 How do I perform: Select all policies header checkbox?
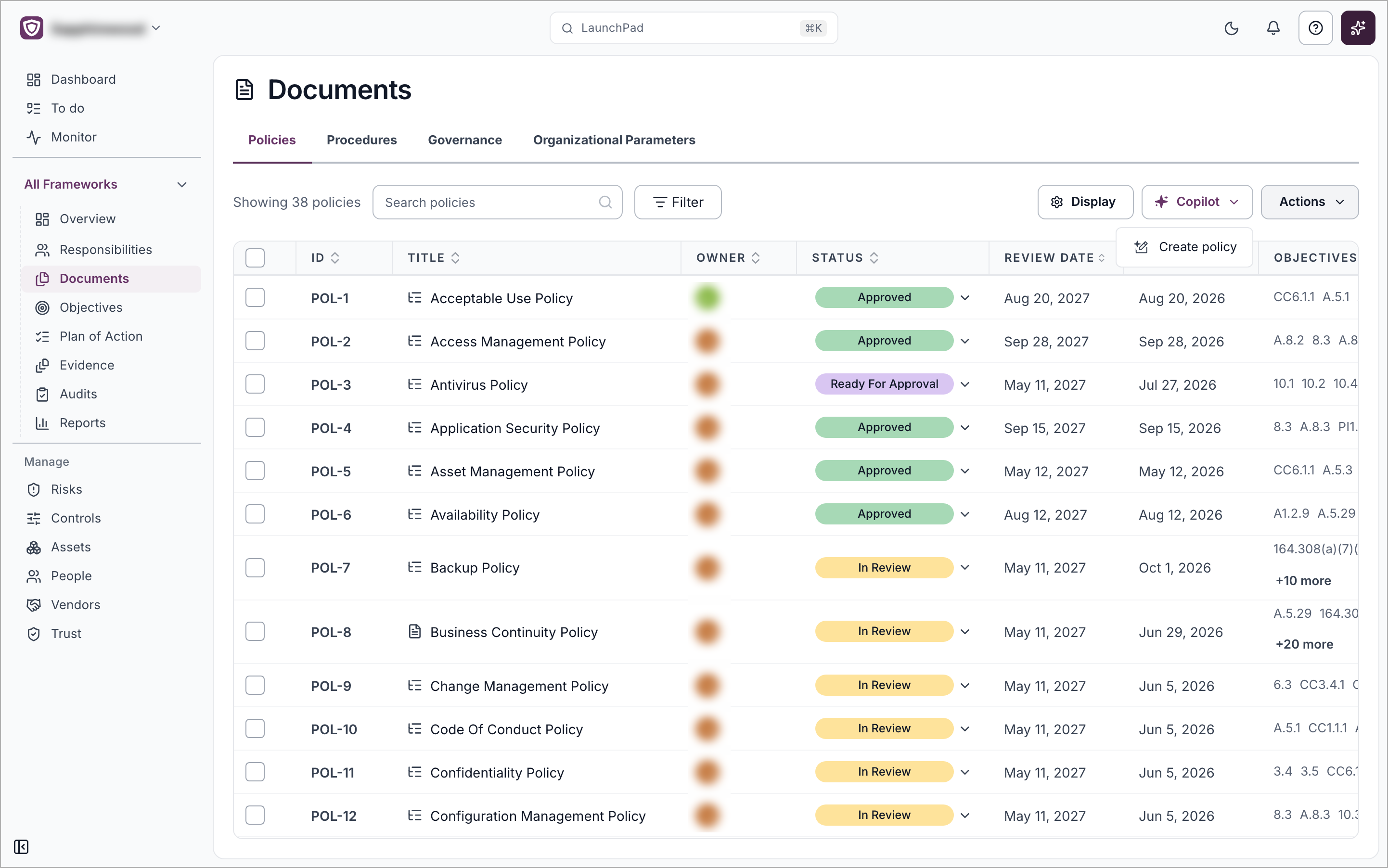point(255,258)
